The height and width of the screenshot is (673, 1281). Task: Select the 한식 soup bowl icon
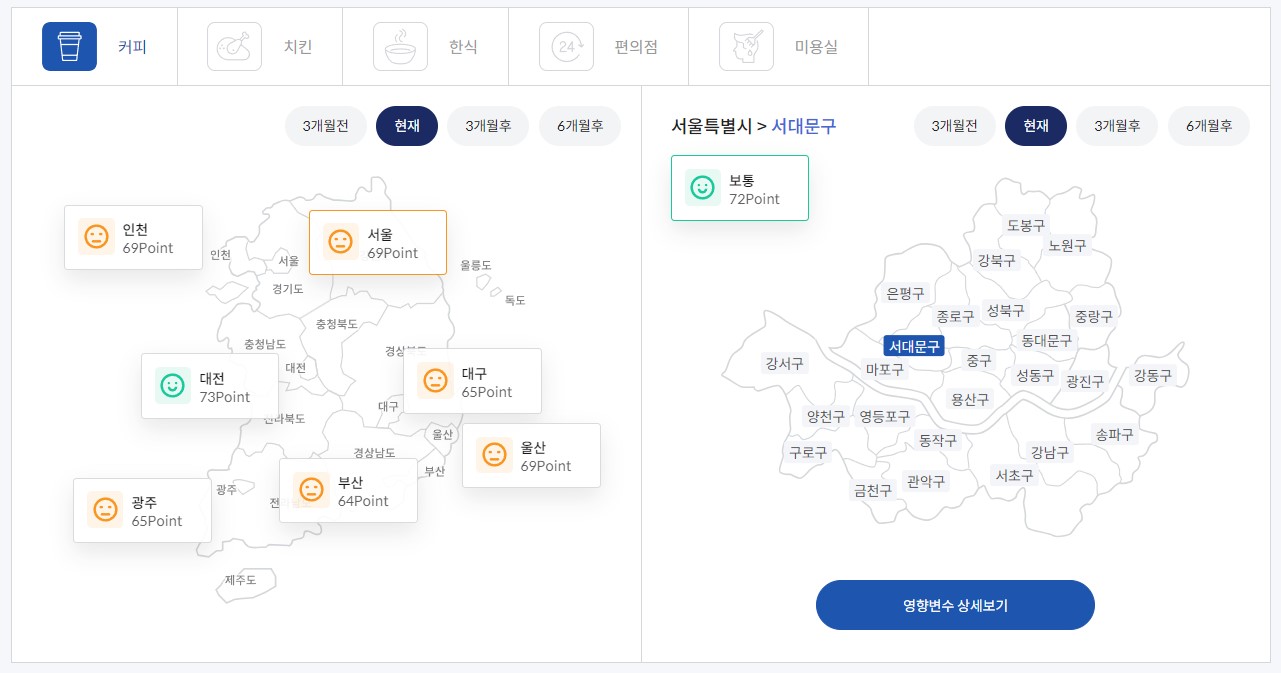click(400, 46)
